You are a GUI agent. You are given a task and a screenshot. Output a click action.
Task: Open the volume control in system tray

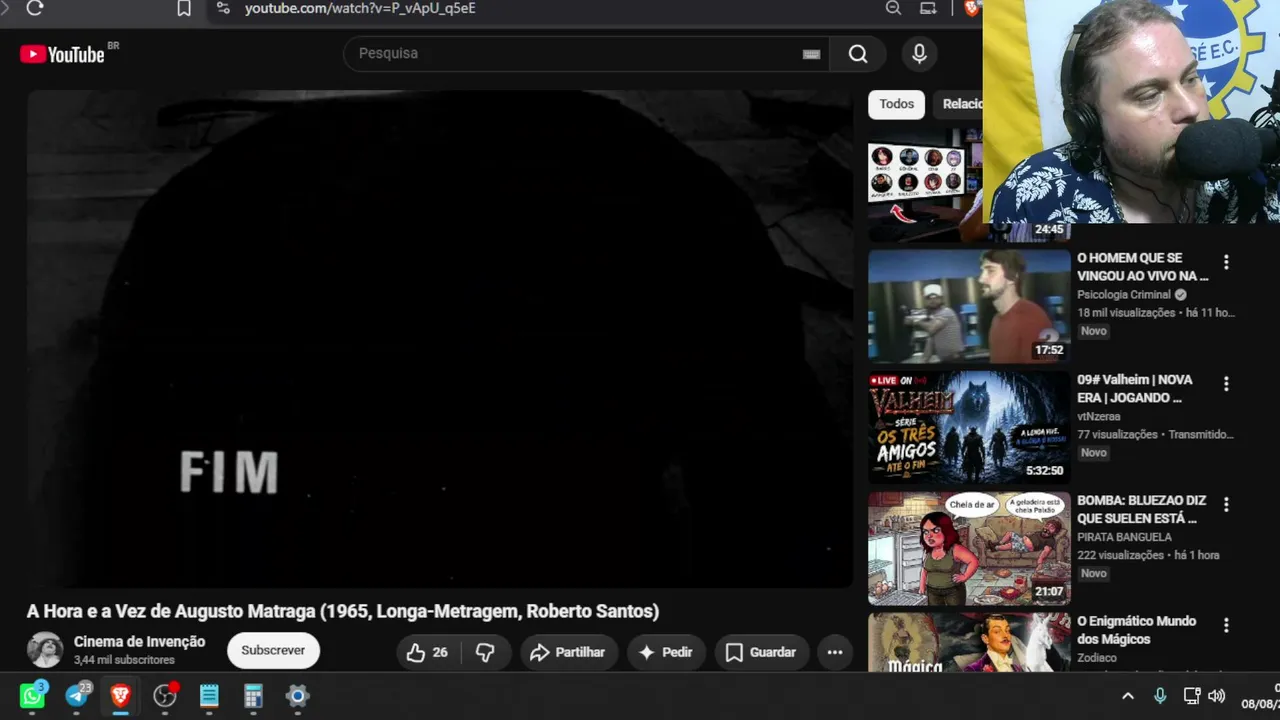click(x=1217, y=696)
